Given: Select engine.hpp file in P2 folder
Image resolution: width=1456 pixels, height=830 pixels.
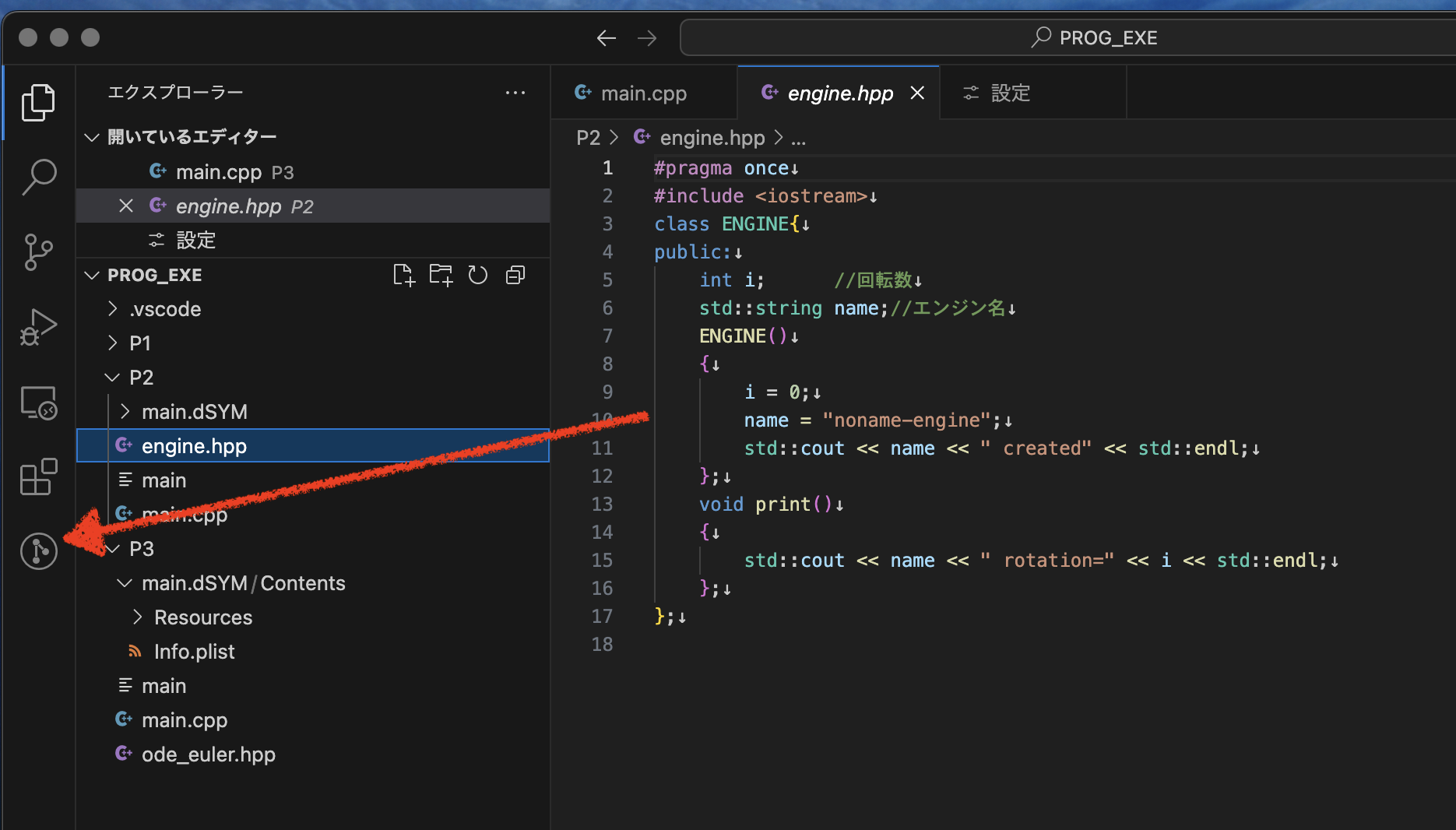Looking at the screenshot, I should [313, 445].
